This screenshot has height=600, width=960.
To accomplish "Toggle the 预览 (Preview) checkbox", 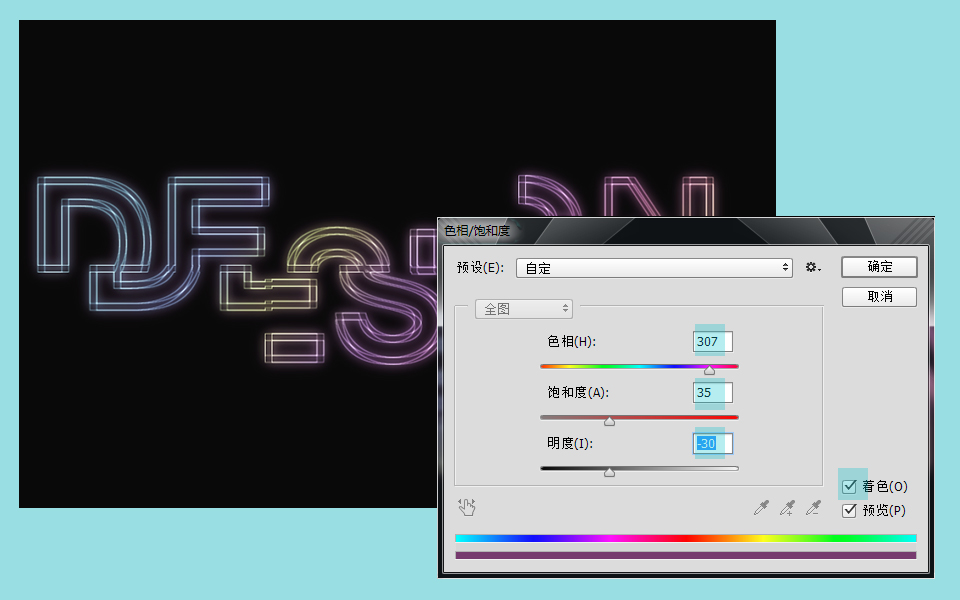I will (849, 511).
